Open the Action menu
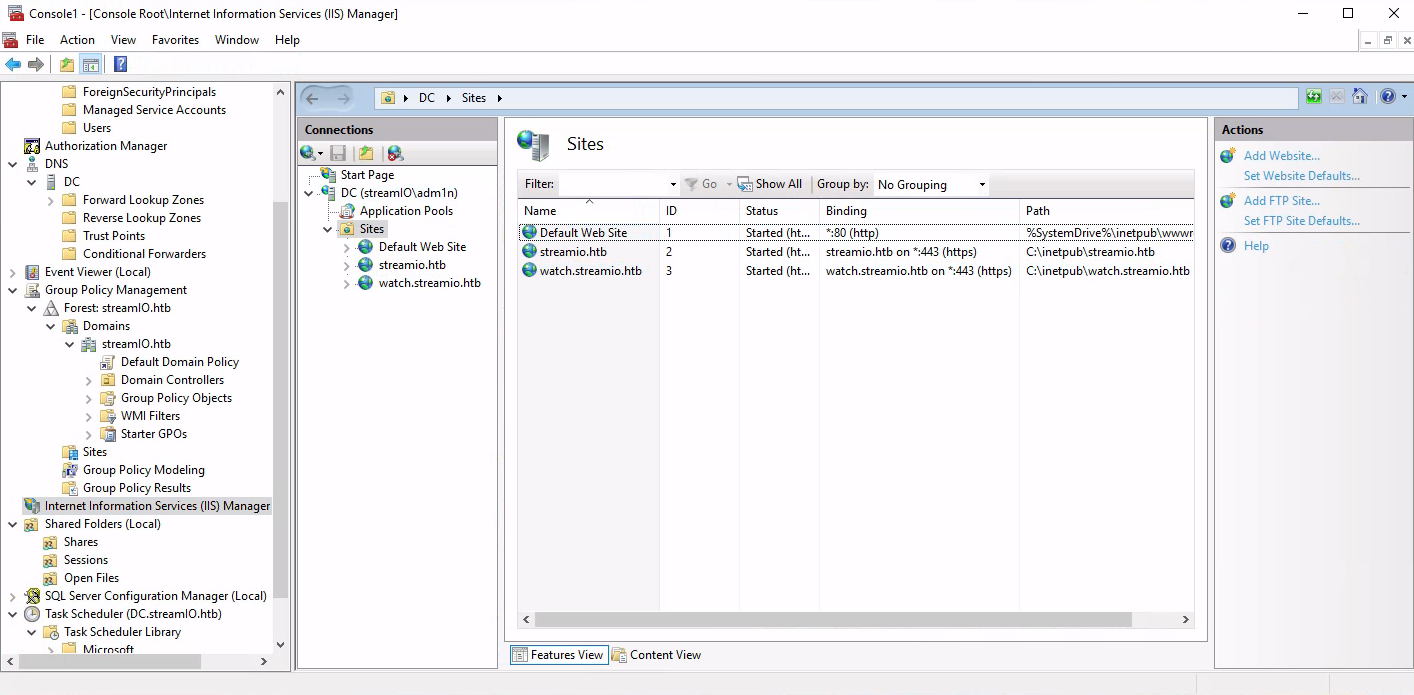Image resolution: width=1414 pixels, height=695 pixels. (77, 40)
